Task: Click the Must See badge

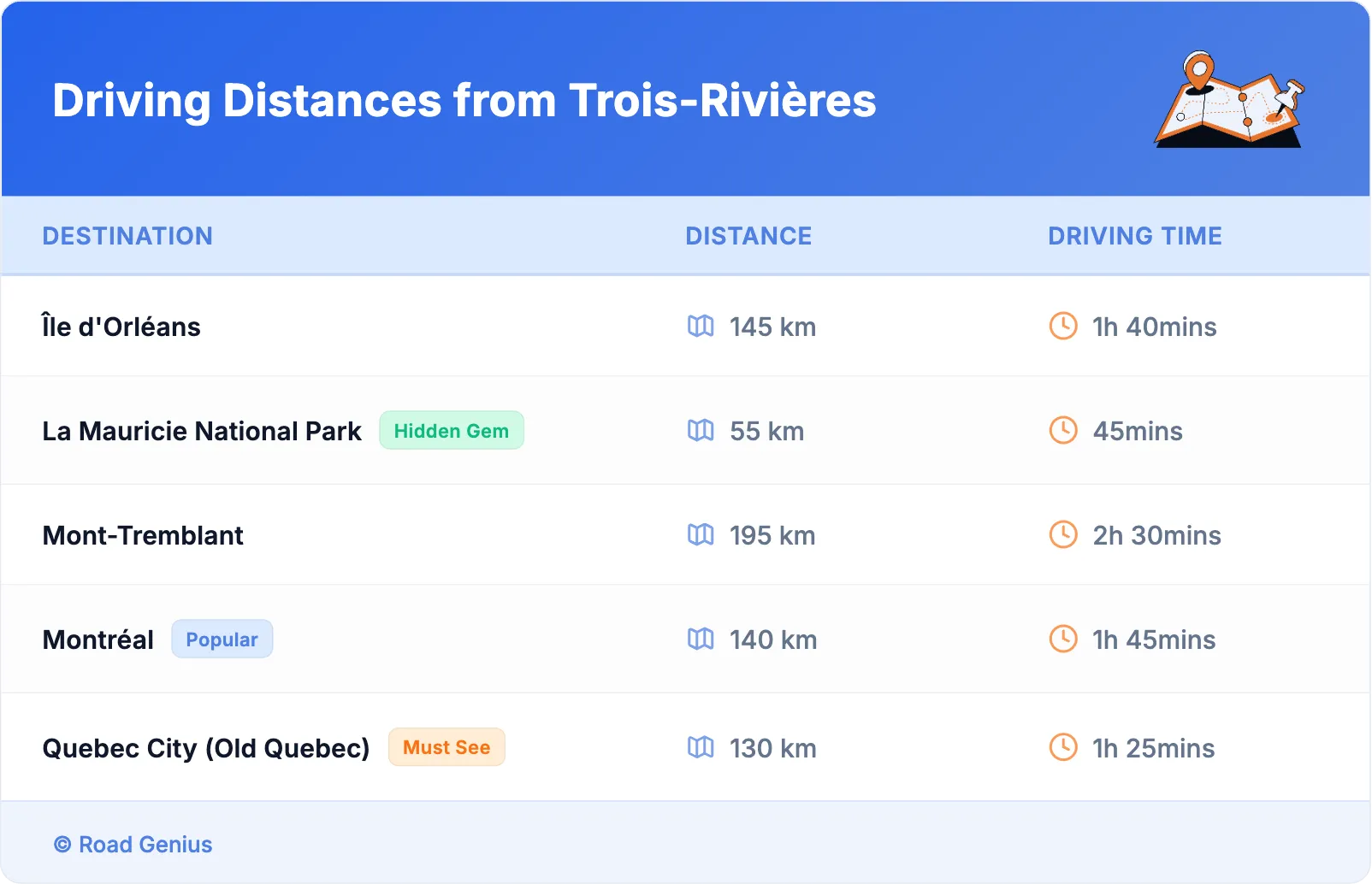Action: pos(446,747)
